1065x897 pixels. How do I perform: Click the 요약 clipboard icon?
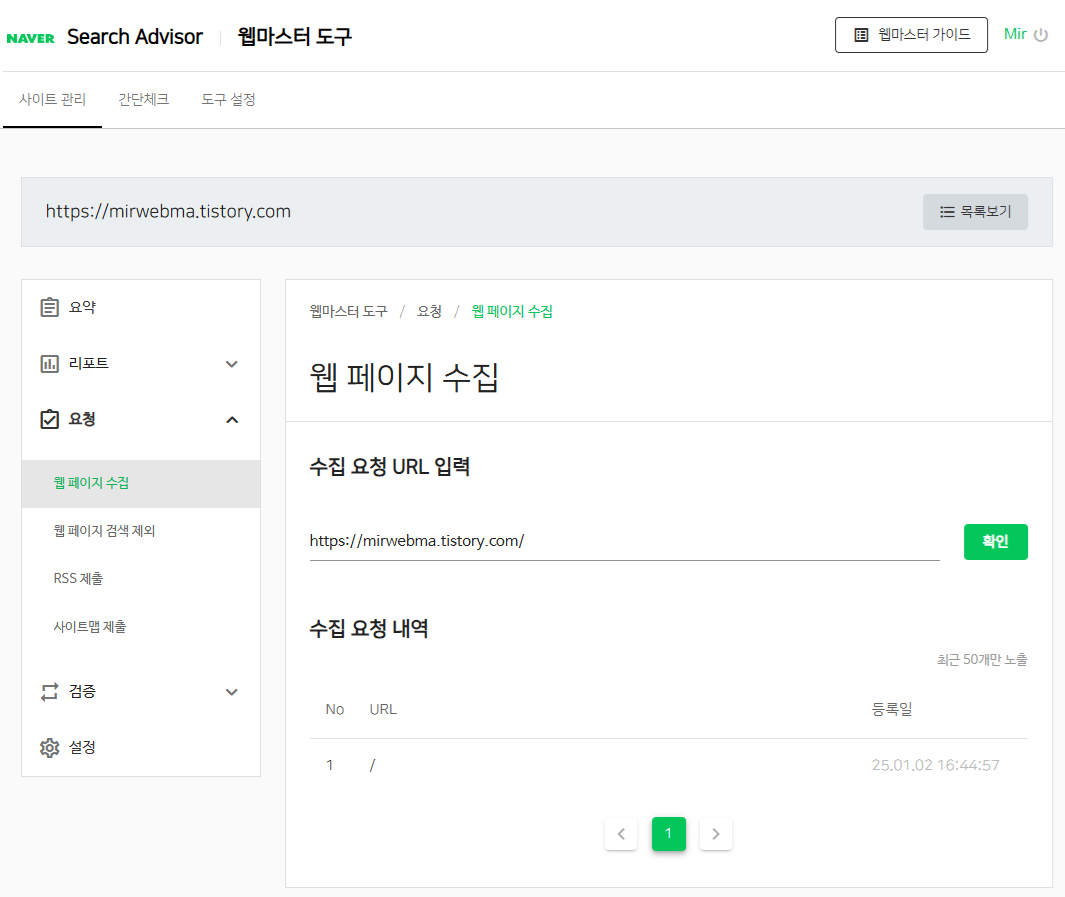(50, 307)
